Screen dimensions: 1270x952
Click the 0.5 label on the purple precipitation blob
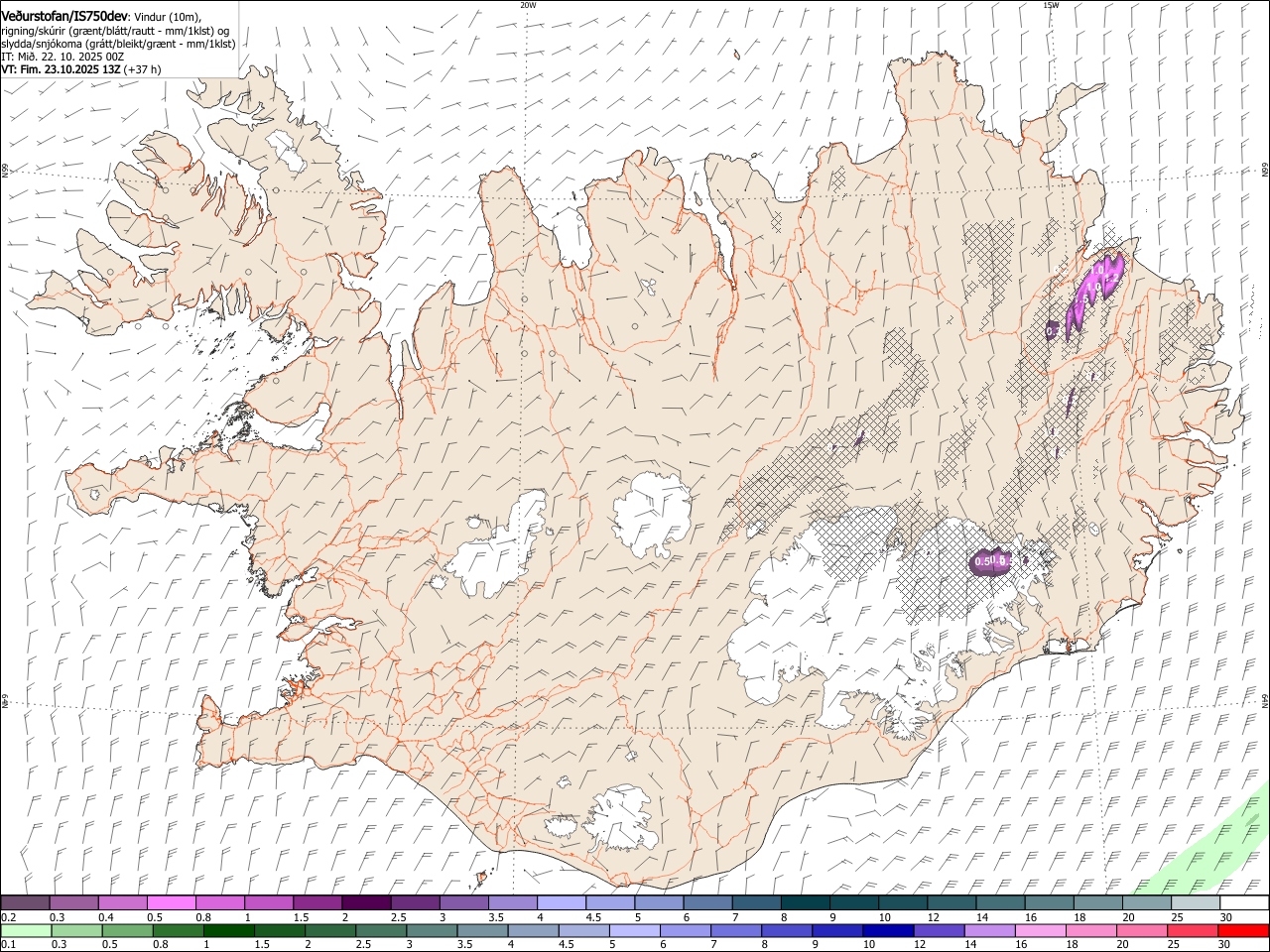click(x=983, y=562)
